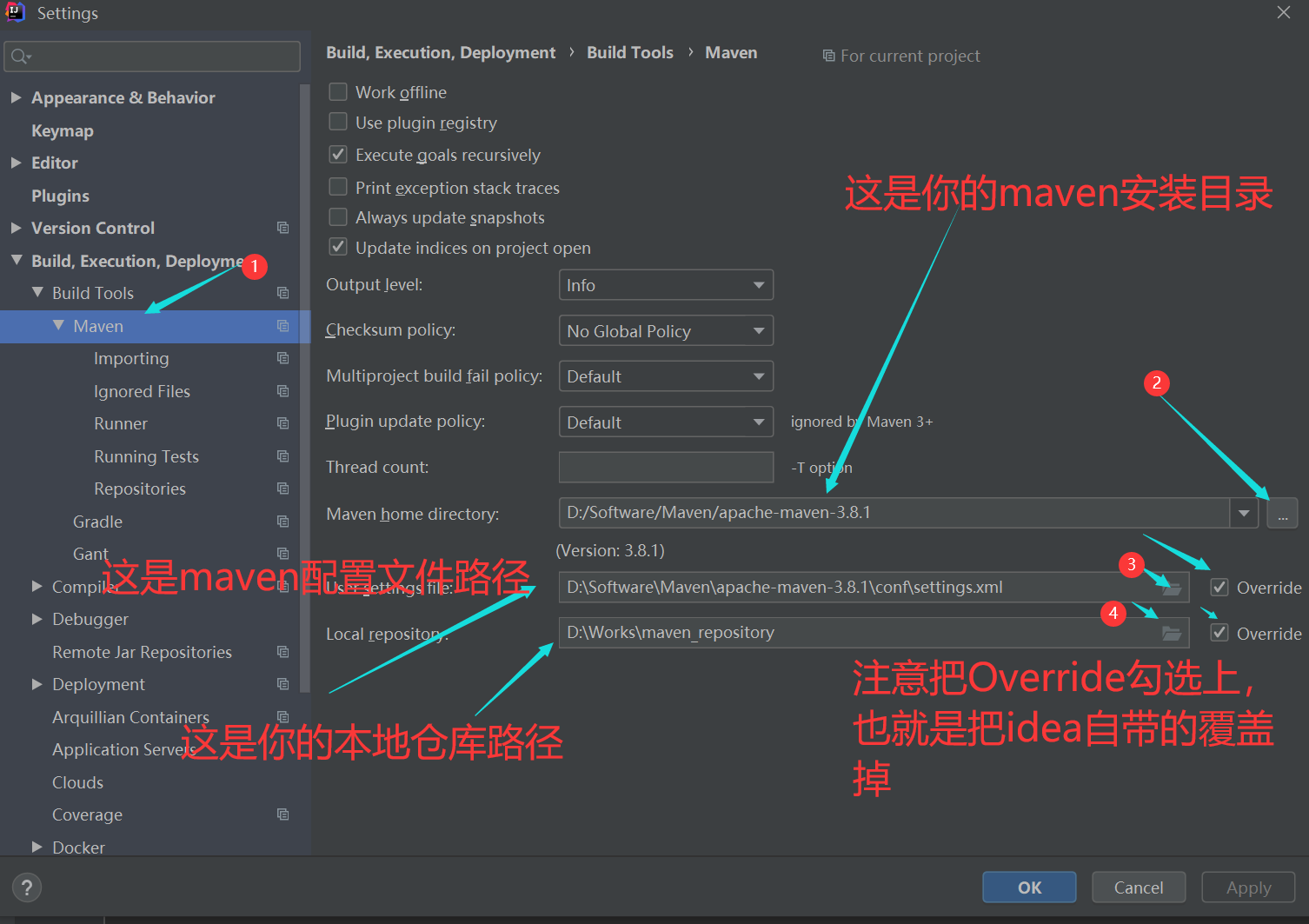The image size is (1309, 924).
Task: Click the OK button
Action: pos(1029,887)
